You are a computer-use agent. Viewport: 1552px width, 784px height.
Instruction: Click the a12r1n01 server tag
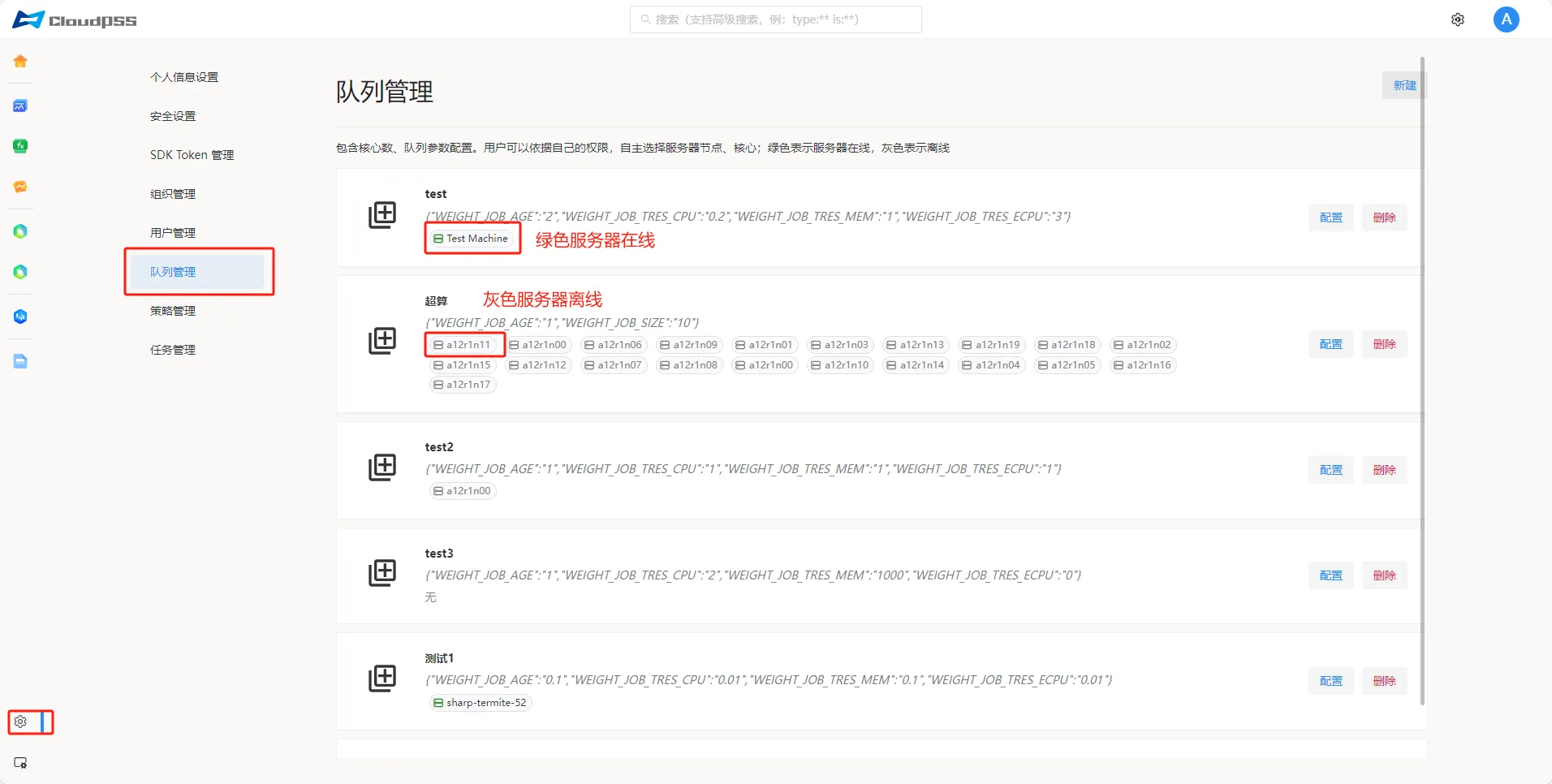(x=765, y=345)
